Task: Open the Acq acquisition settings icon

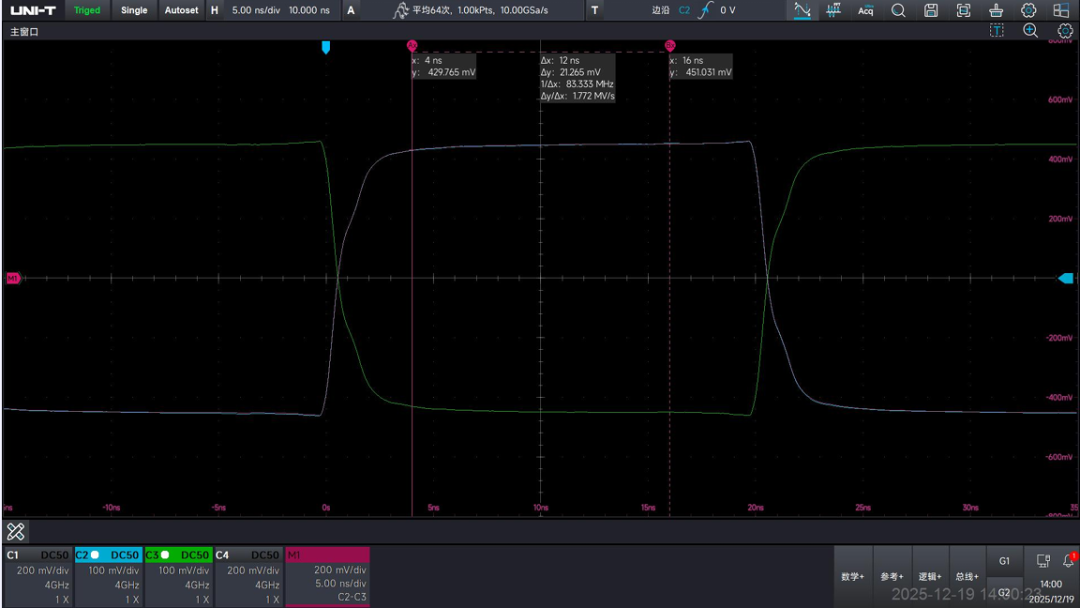Action: [866, 10]
